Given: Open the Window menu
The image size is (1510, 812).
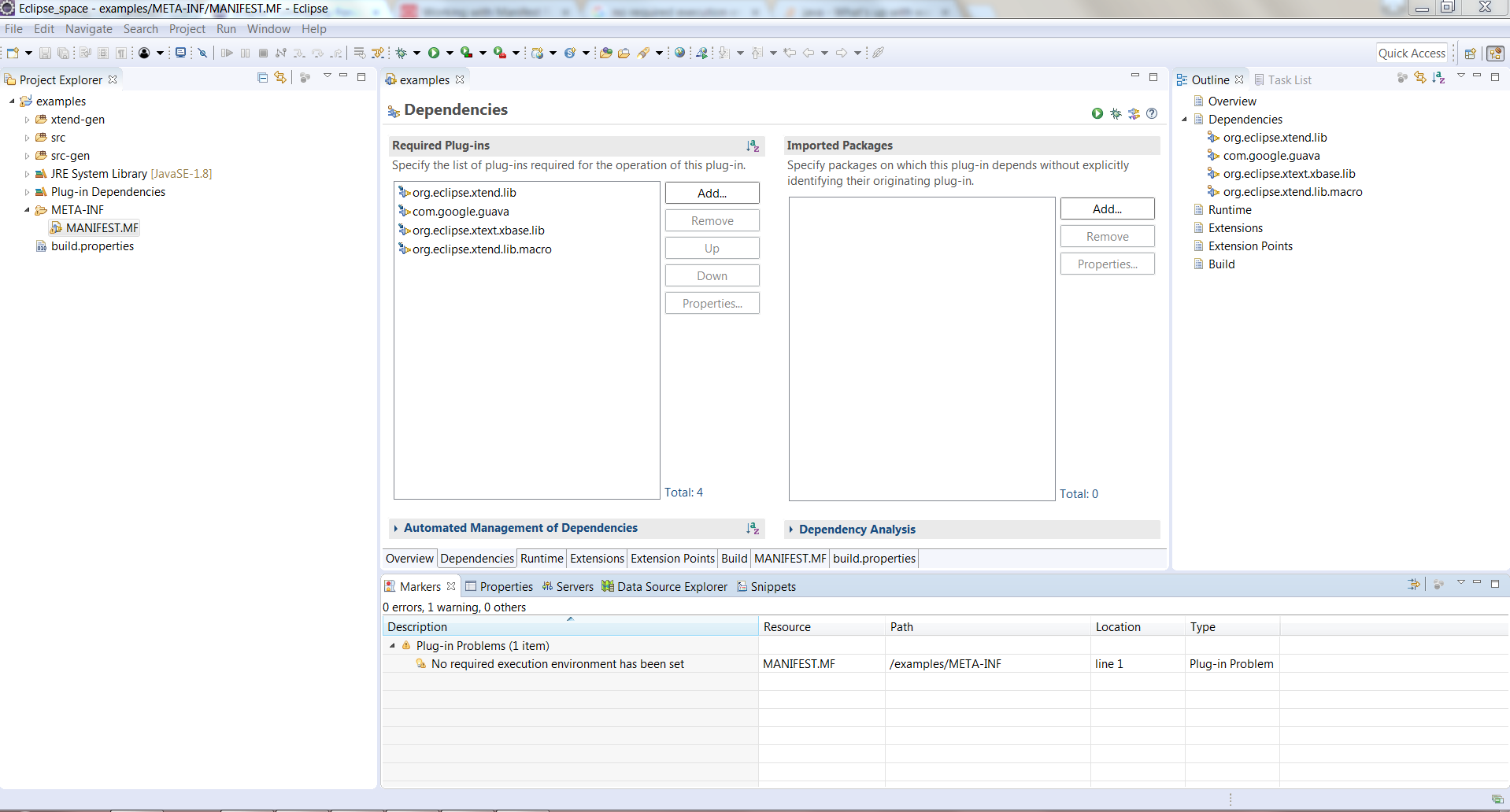Looking at the screenshot, I should [x=268, y=29].
